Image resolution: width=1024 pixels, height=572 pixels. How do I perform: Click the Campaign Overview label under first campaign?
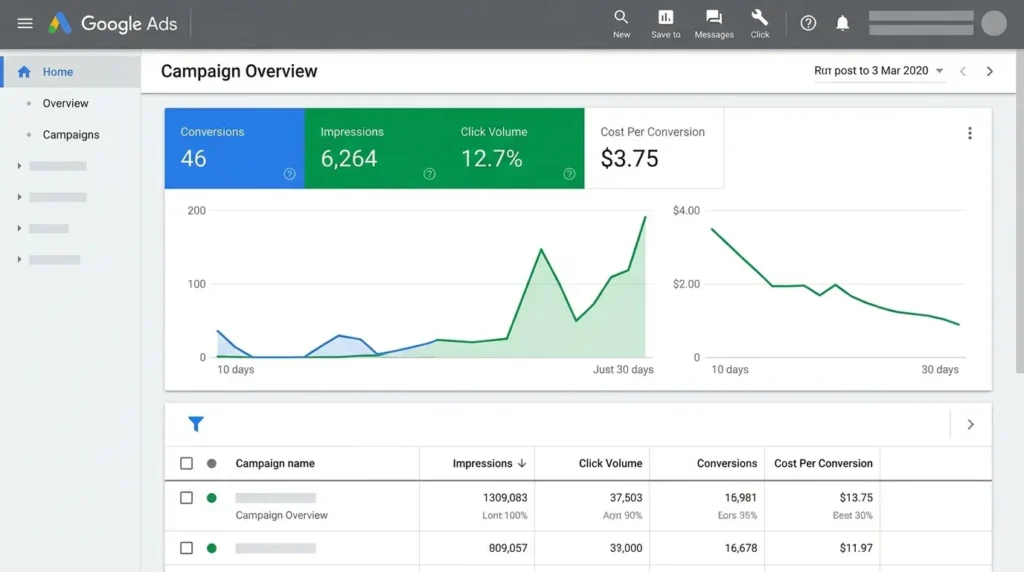point(281,515)
